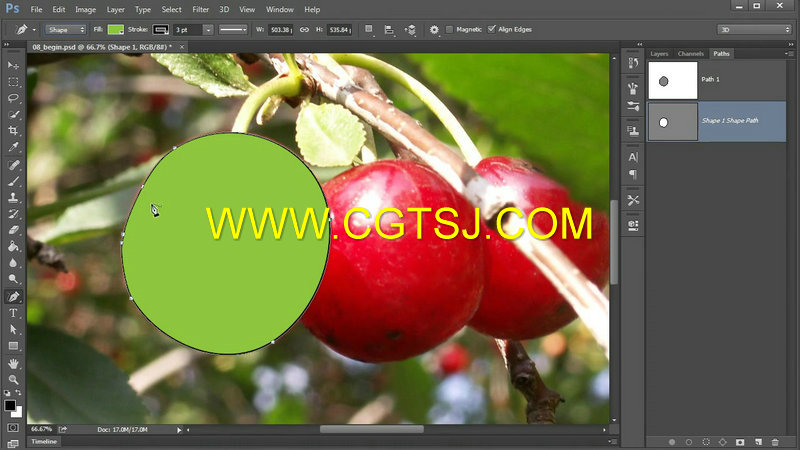Open the Brush Presets panel icon

633,88
